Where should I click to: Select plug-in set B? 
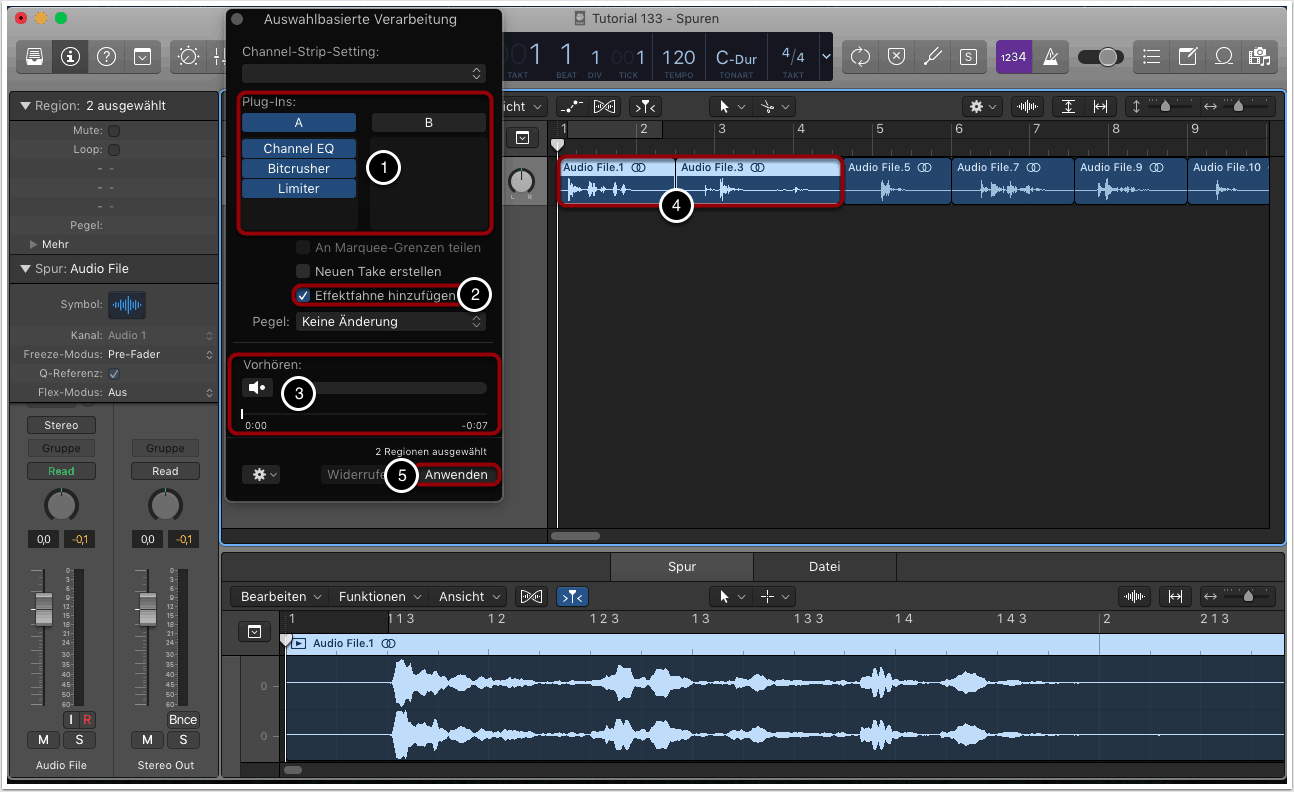pos(428,122)
